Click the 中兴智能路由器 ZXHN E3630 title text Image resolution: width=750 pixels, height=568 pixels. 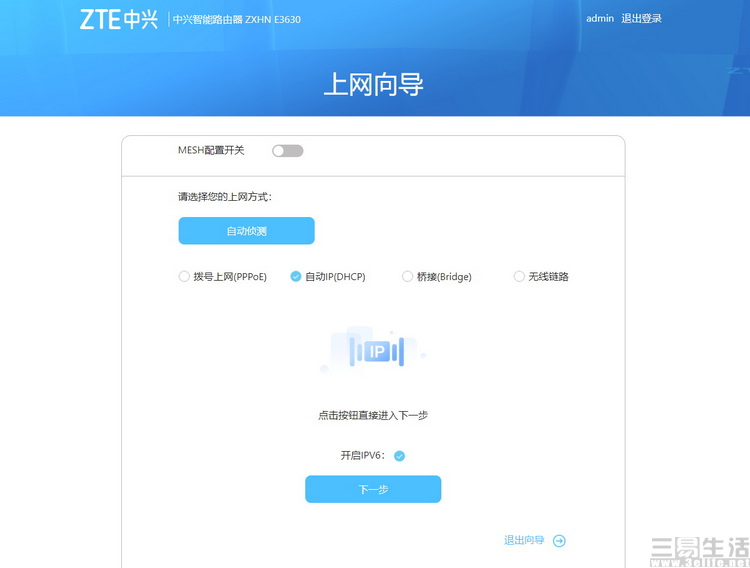(x=237, y=20)
